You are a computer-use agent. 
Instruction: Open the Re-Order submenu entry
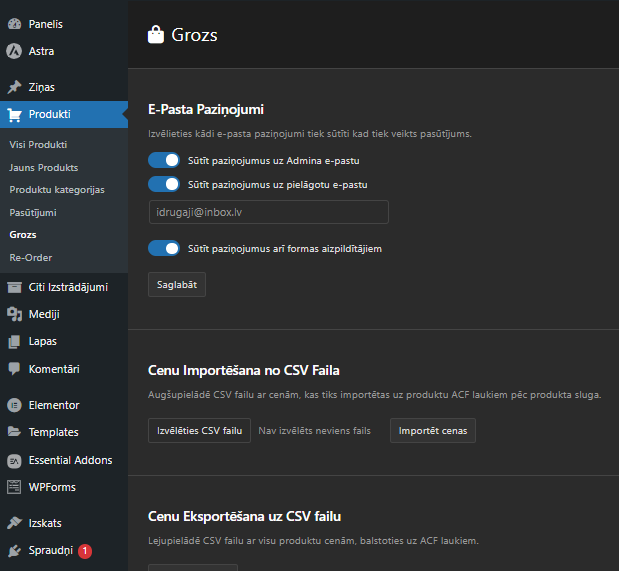(31, 258)
